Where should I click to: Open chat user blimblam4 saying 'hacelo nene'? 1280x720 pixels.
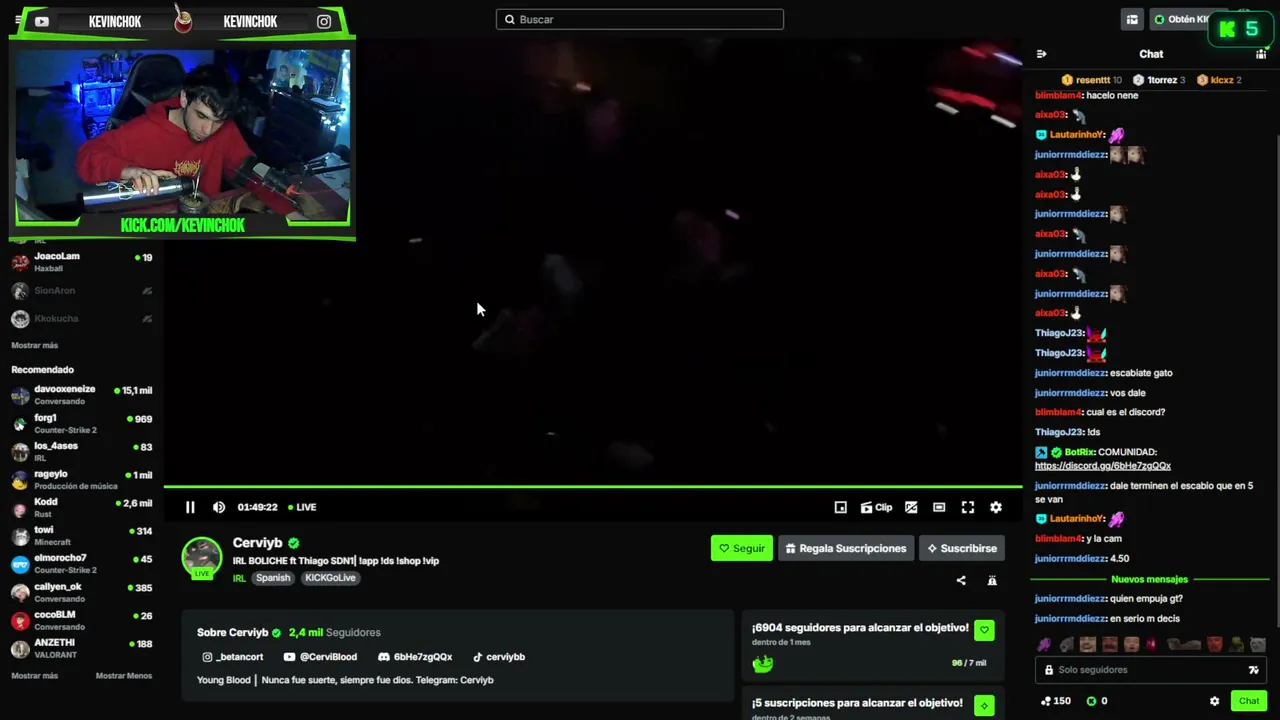point(1058,95)
